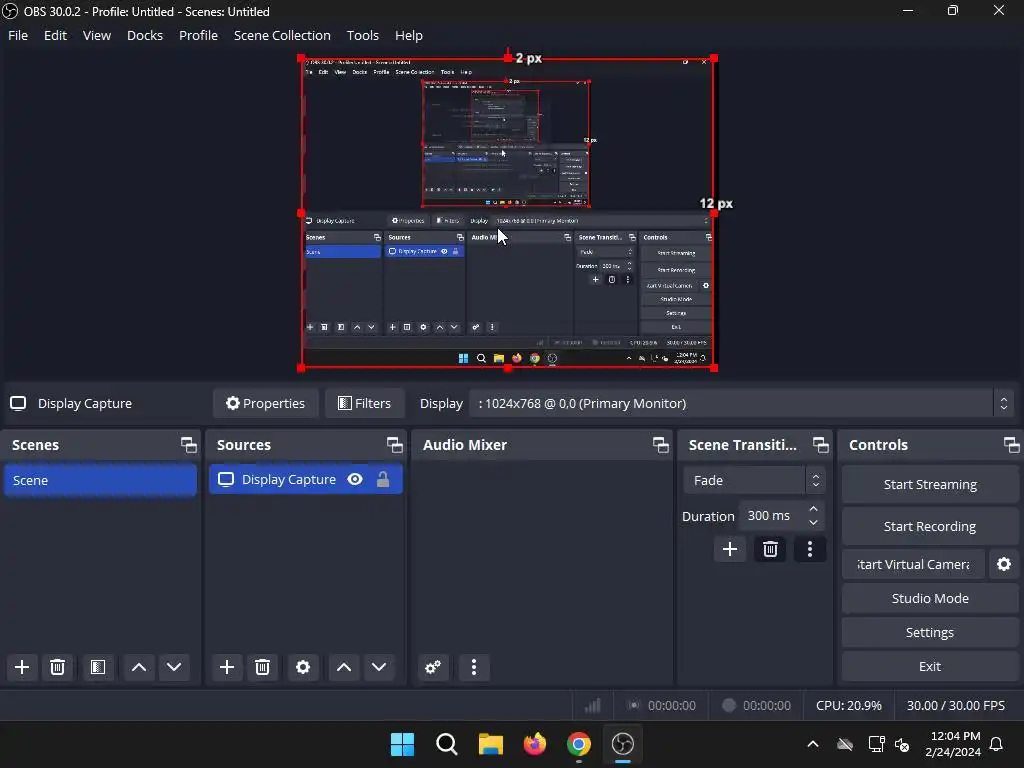Open transition properties three-dot menu
This screenshot has width=1024, height=768.
810,549
